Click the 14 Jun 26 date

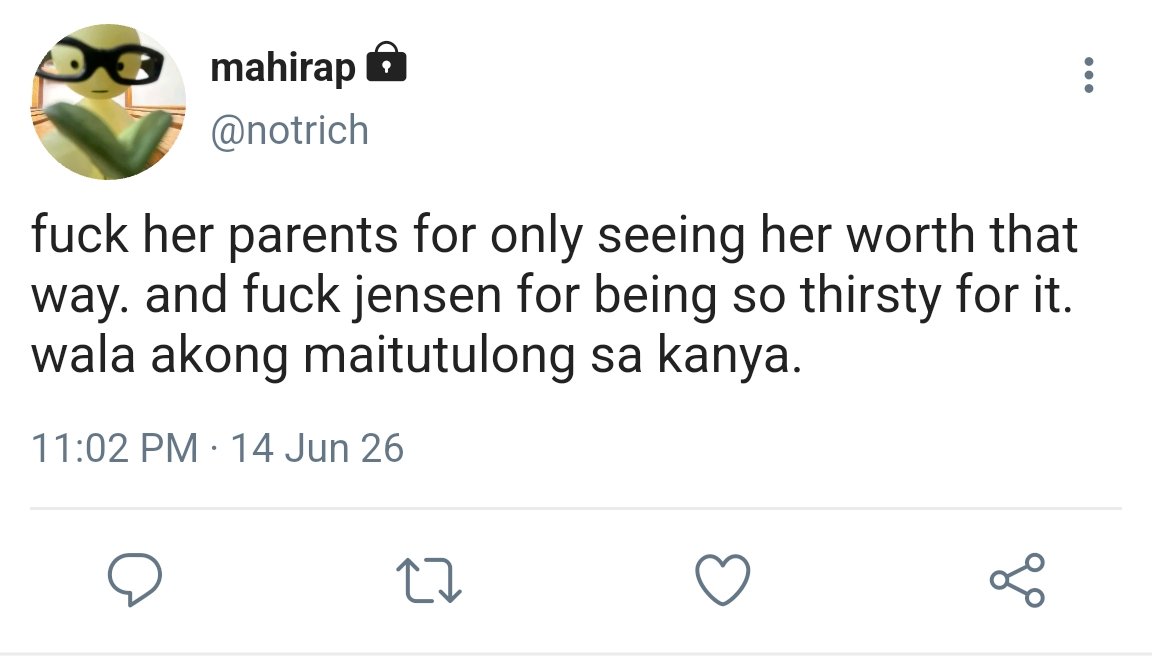click(317, 448)
